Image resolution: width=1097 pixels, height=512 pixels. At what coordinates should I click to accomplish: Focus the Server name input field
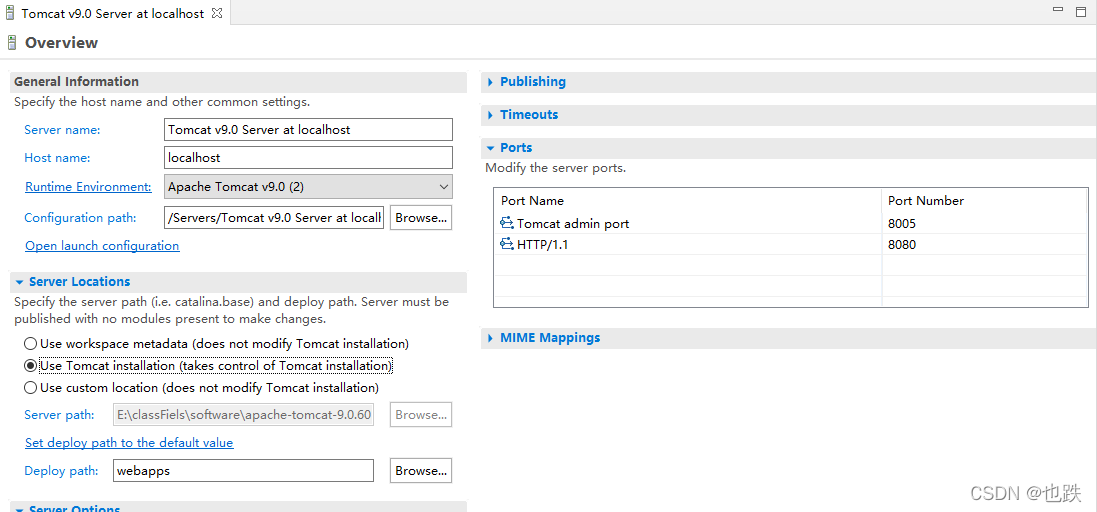click(x=308, y=129)
